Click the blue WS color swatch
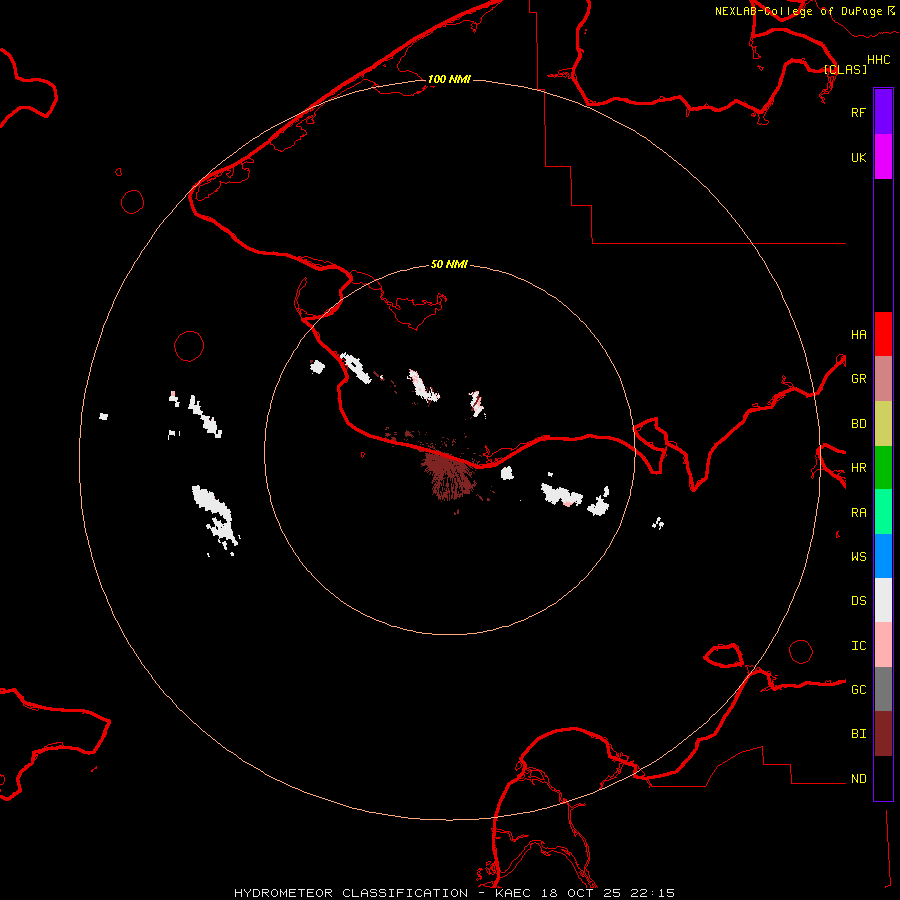Image resolution: width=900 pixels, height=900 pixels. (x=883, y=556)
